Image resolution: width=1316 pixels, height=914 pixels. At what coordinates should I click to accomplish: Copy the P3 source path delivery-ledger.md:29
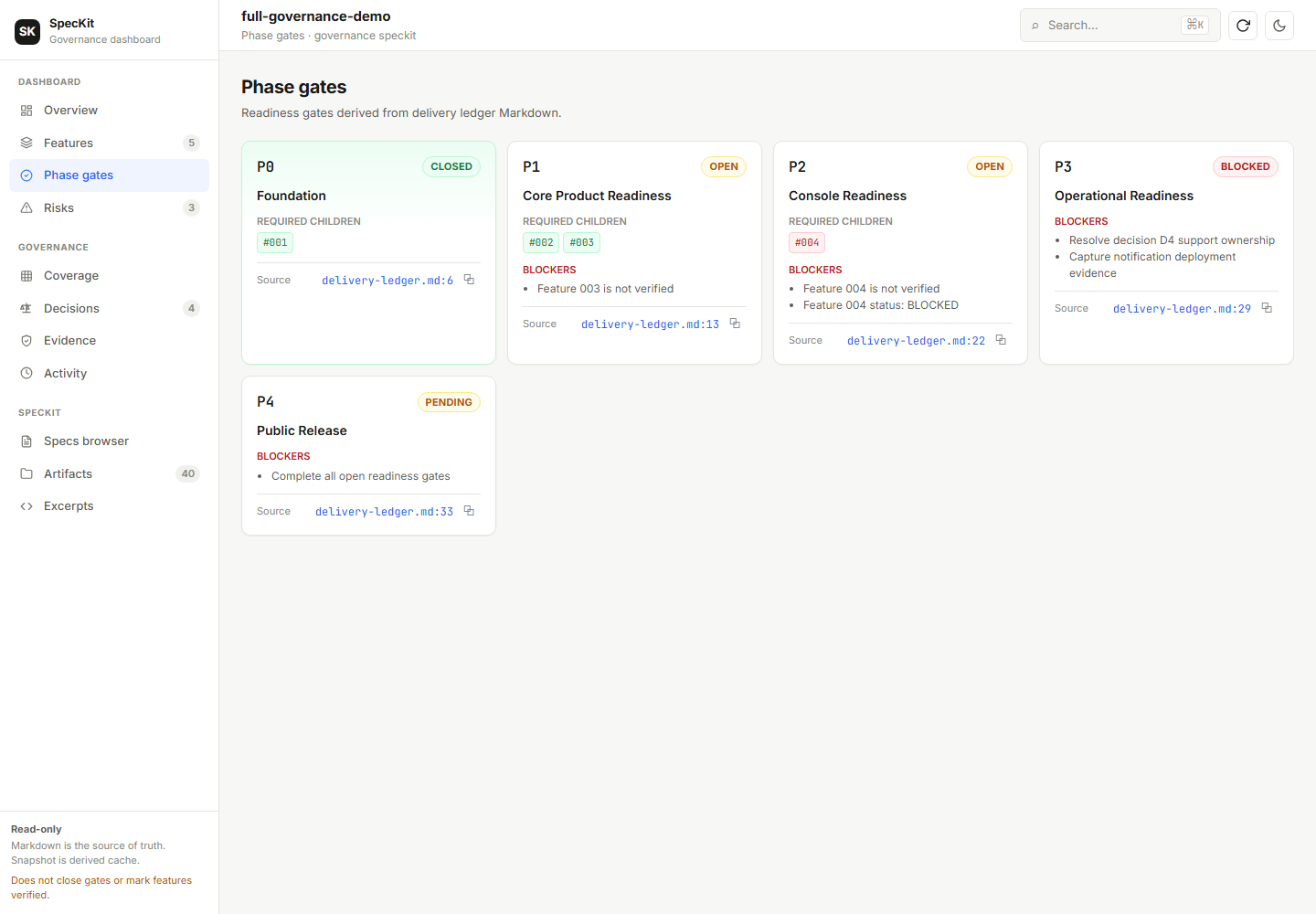(x=1267, y=308)
